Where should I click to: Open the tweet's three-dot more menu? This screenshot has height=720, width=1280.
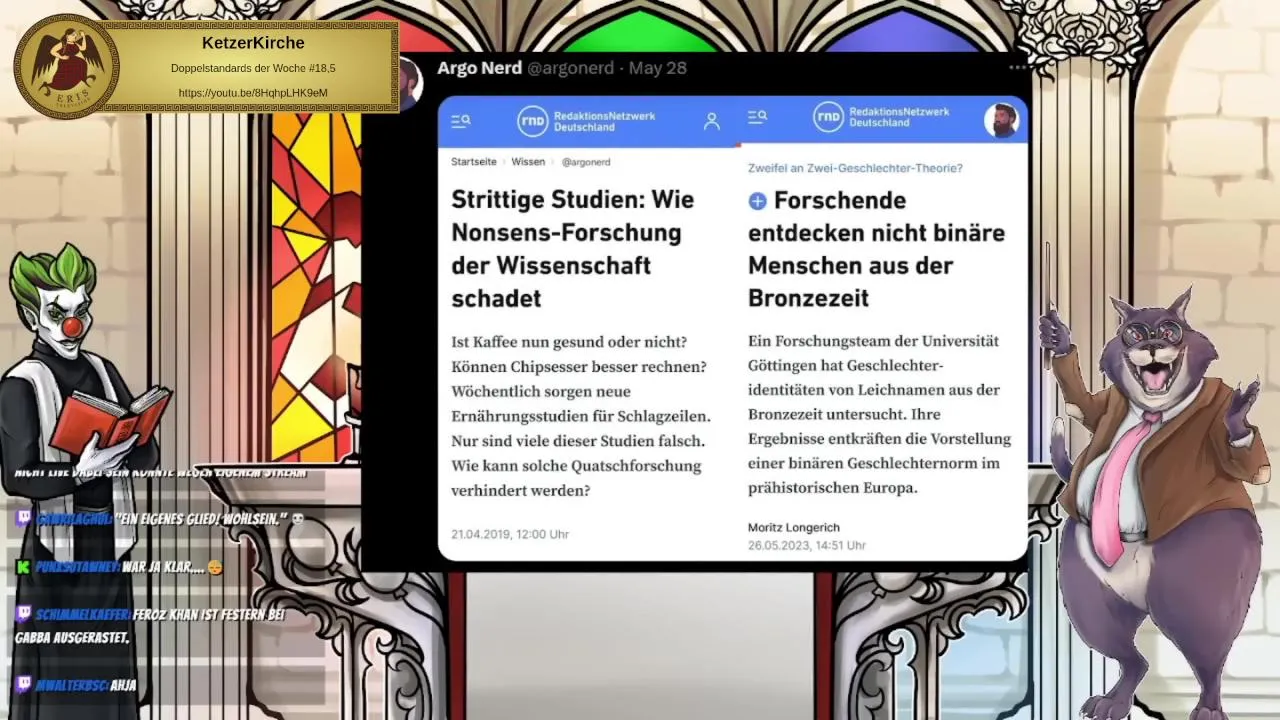1018,68
